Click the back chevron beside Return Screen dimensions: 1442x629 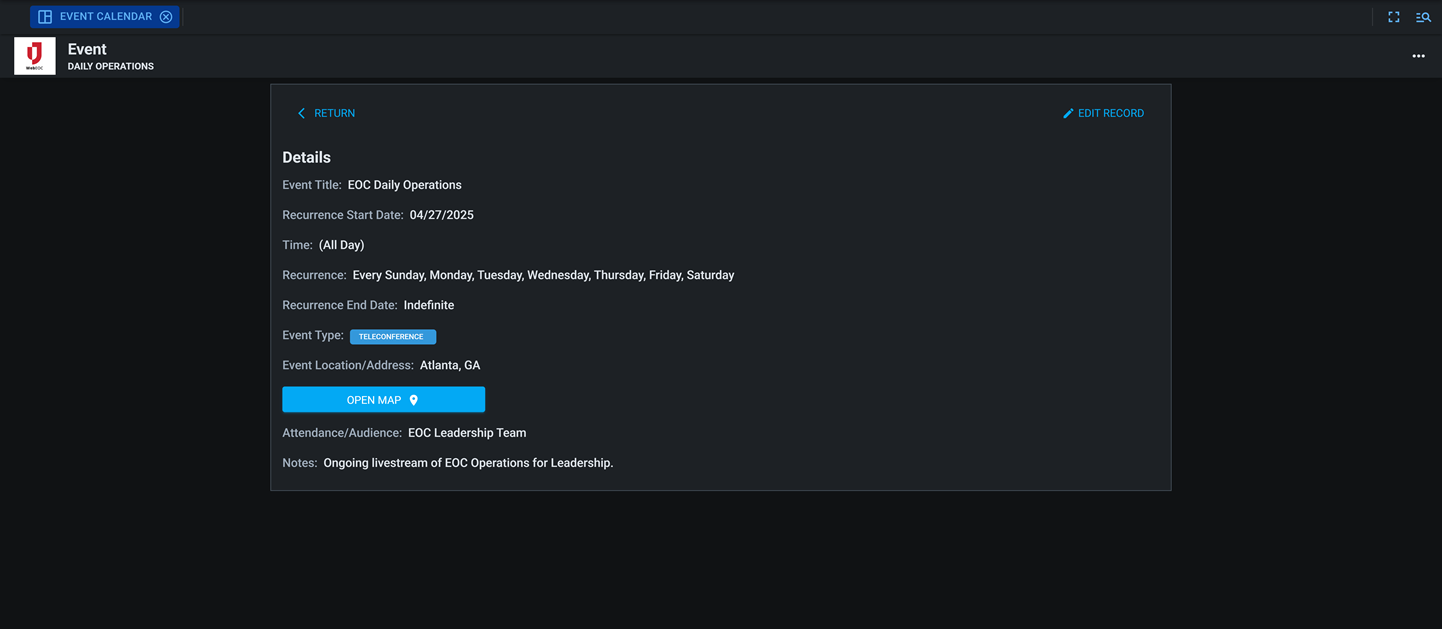(301, 113)
